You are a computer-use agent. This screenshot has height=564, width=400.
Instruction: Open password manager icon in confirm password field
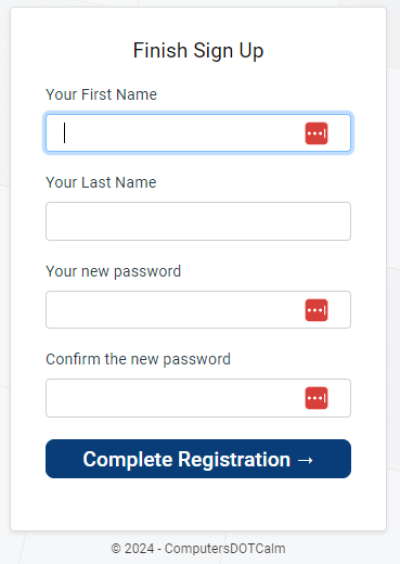316,398
